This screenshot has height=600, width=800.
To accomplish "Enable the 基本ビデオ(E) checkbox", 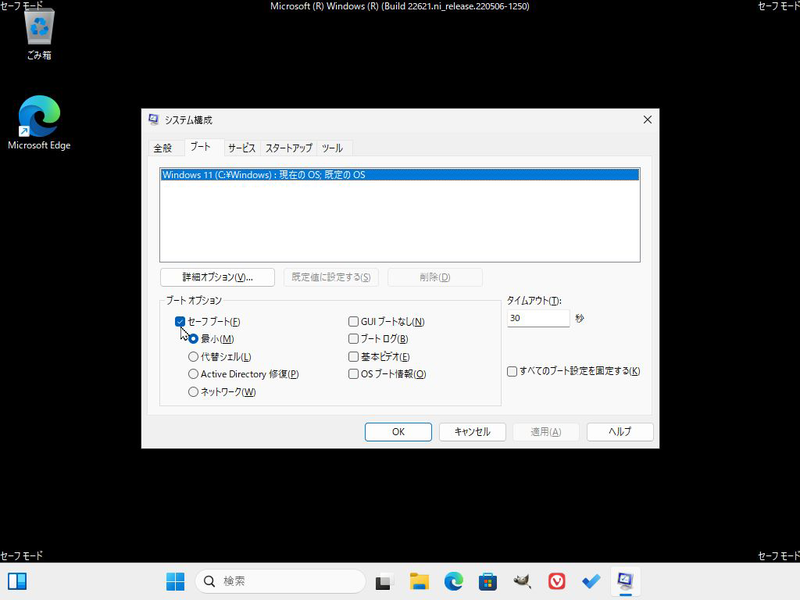I will (x=353, y=357).
